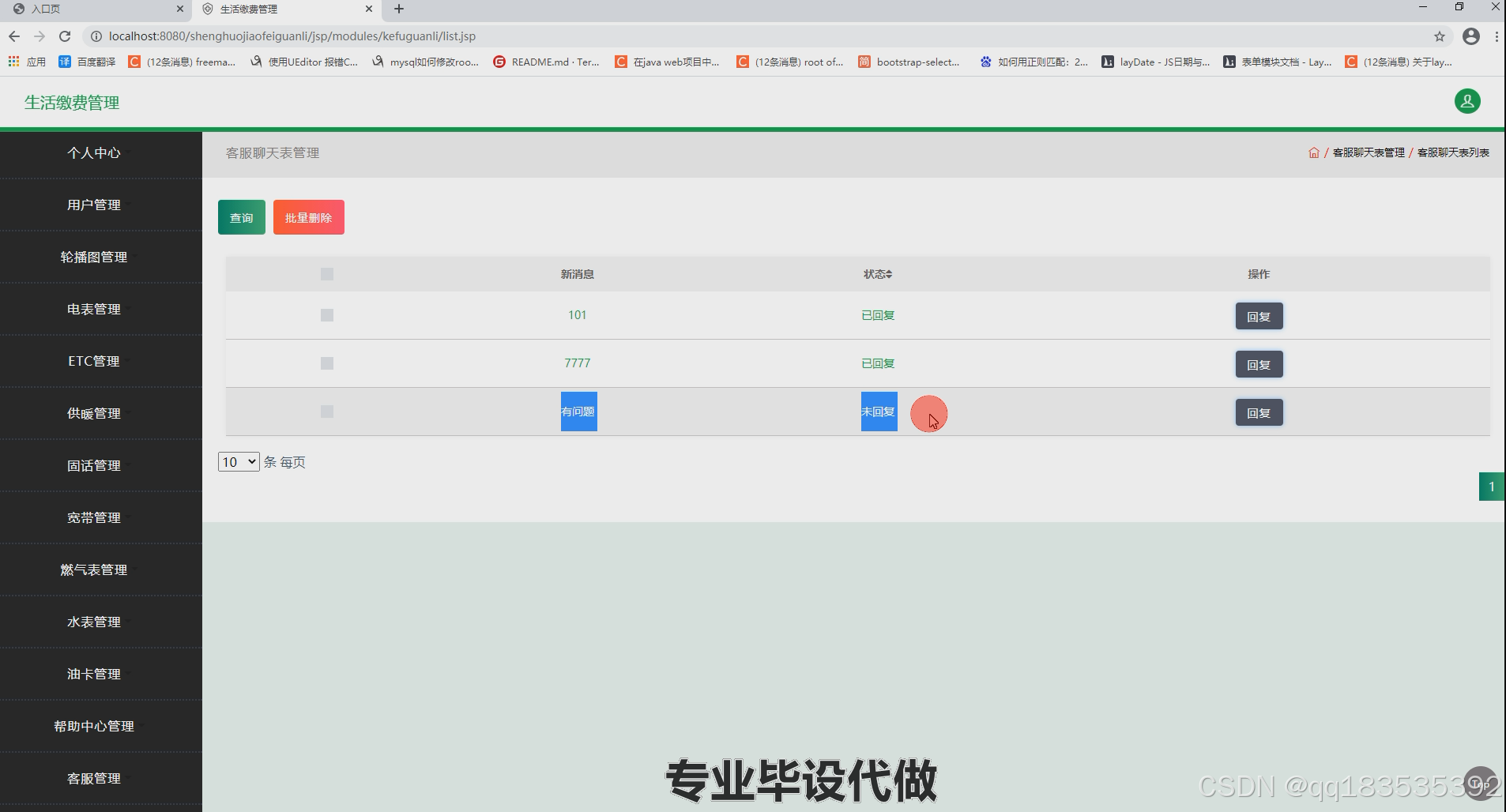This screenshot has width=1506, height=812.
Task: Check the checkbox for row 101
Action: point(327,315)
